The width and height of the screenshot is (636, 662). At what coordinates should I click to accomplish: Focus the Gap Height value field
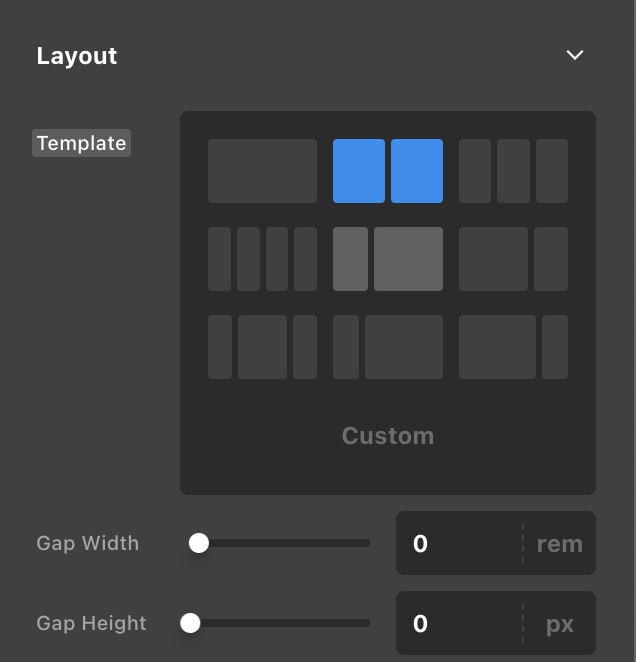click(x=460, y=623)
